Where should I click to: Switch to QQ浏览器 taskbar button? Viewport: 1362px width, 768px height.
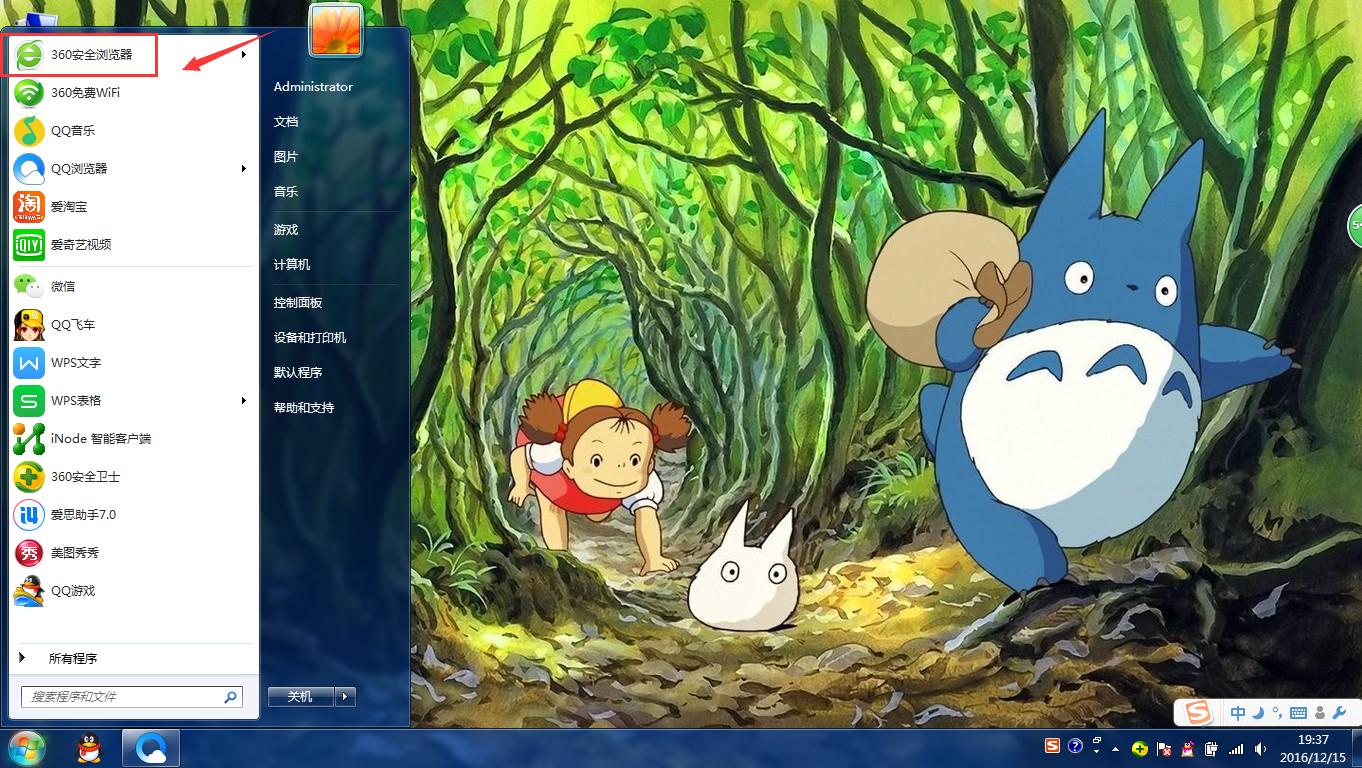pyautogui.click(x=151, y=748)
